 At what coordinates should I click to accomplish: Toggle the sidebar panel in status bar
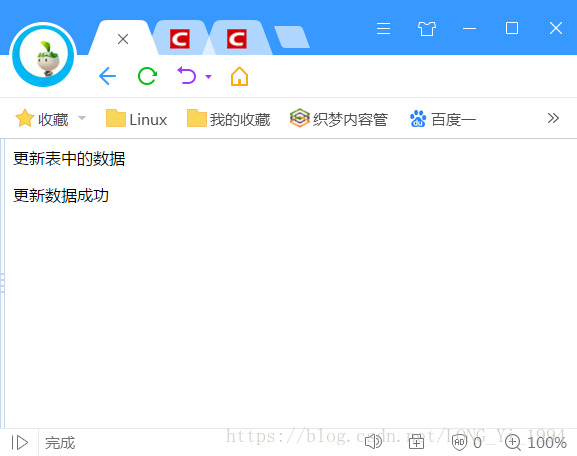pos(20,443)
